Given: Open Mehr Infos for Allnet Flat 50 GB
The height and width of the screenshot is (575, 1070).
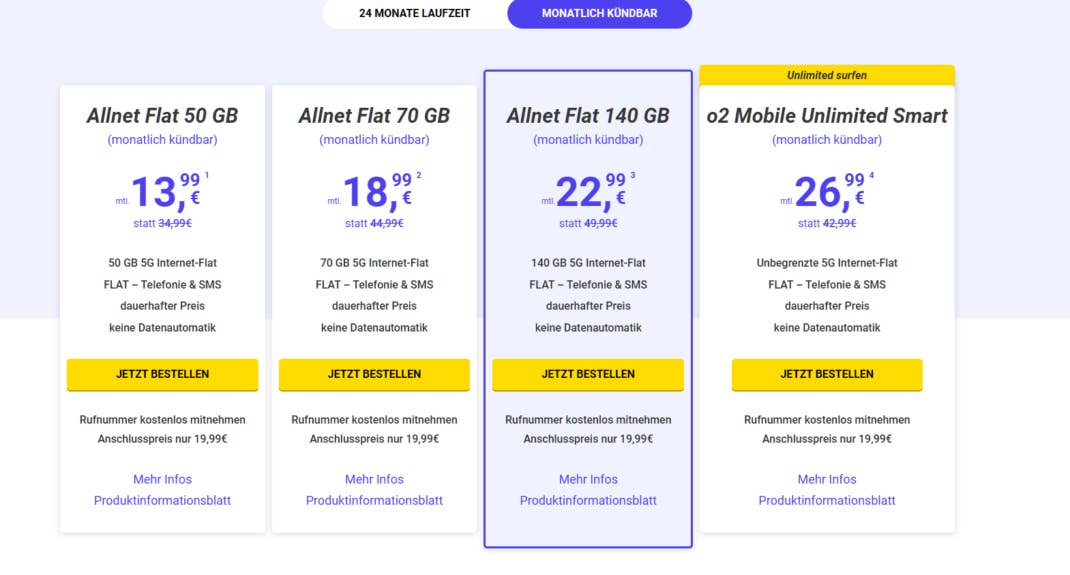Looking at the screenshot, I should 162,479.
